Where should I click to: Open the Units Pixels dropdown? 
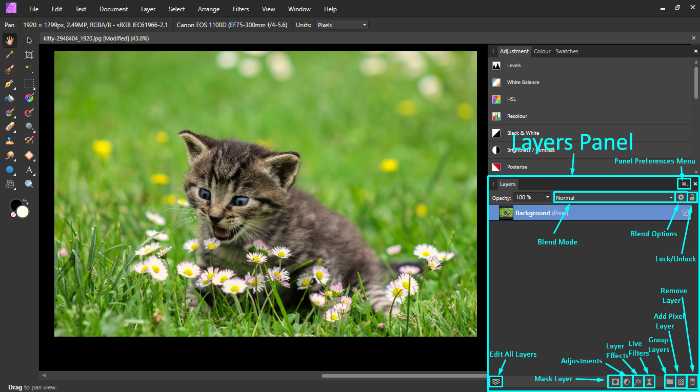pos(342,25)
